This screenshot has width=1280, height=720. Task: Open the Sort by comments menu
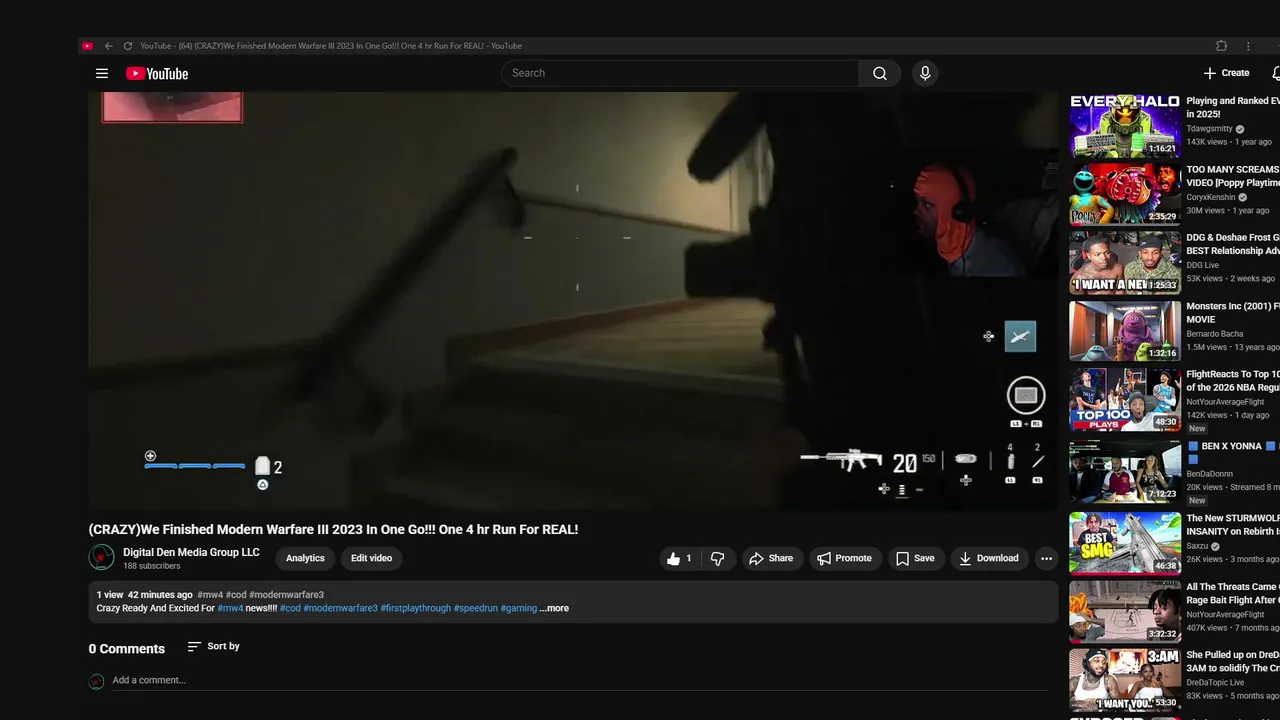[214, 647]
